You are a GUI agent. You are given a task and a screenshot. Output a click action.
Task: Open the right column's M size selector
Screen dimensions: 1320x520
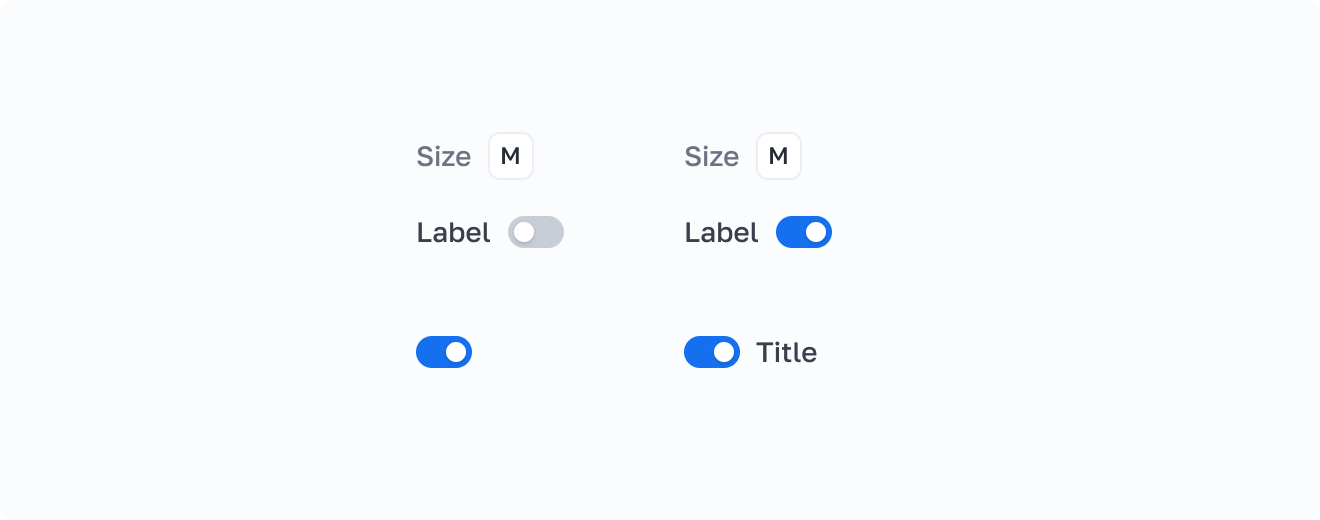click(x=779, y=156)
